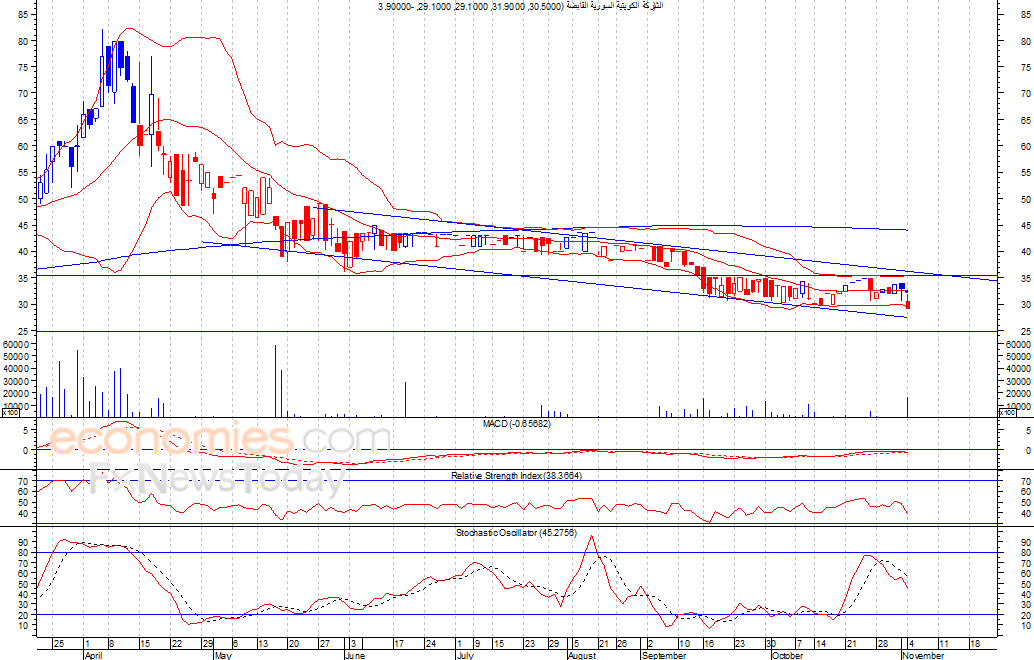
Task: Open the economies.com watermark link
Action: point(220,440)
